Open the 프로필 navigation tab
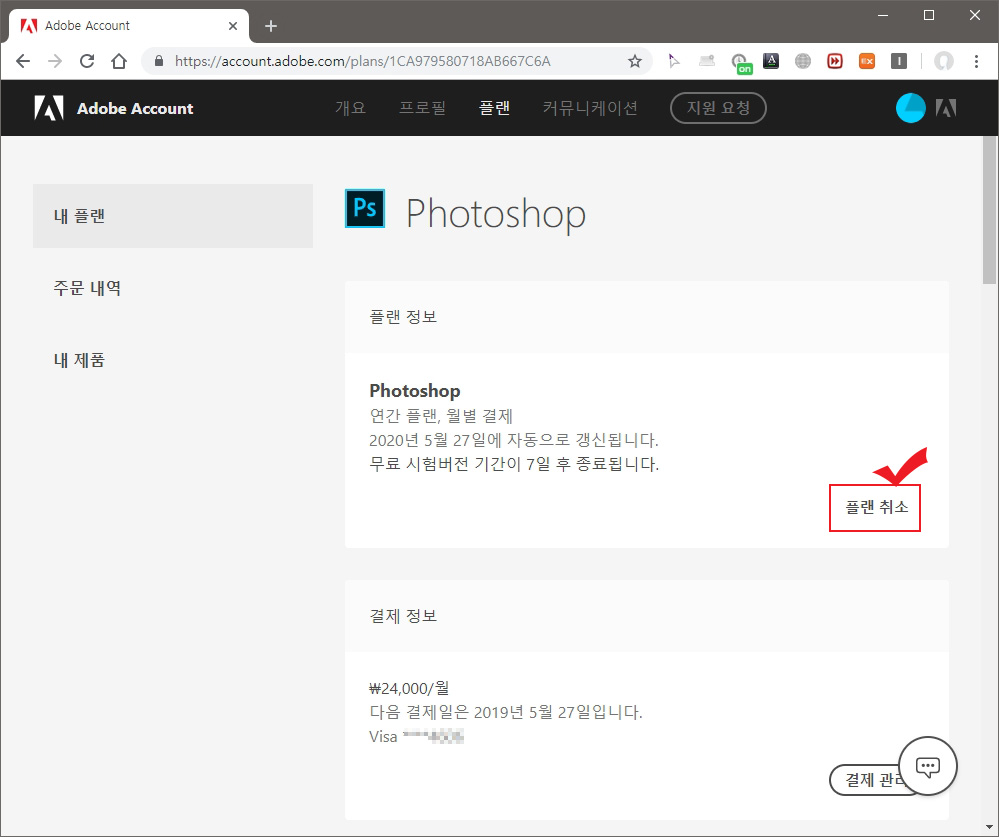This screenshot has width=999, height=837. [x=422, y=108]
